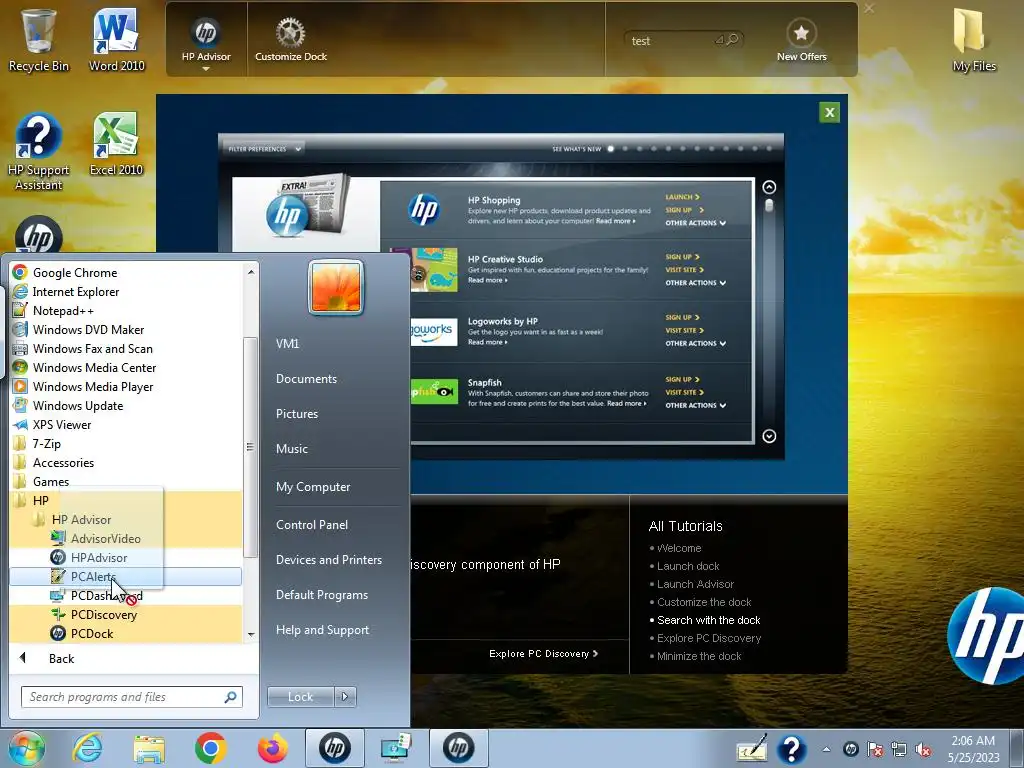This screenshot has width=1024, height=768.
Task: Select Search with the dock tutorial
Action: point(708,620)
